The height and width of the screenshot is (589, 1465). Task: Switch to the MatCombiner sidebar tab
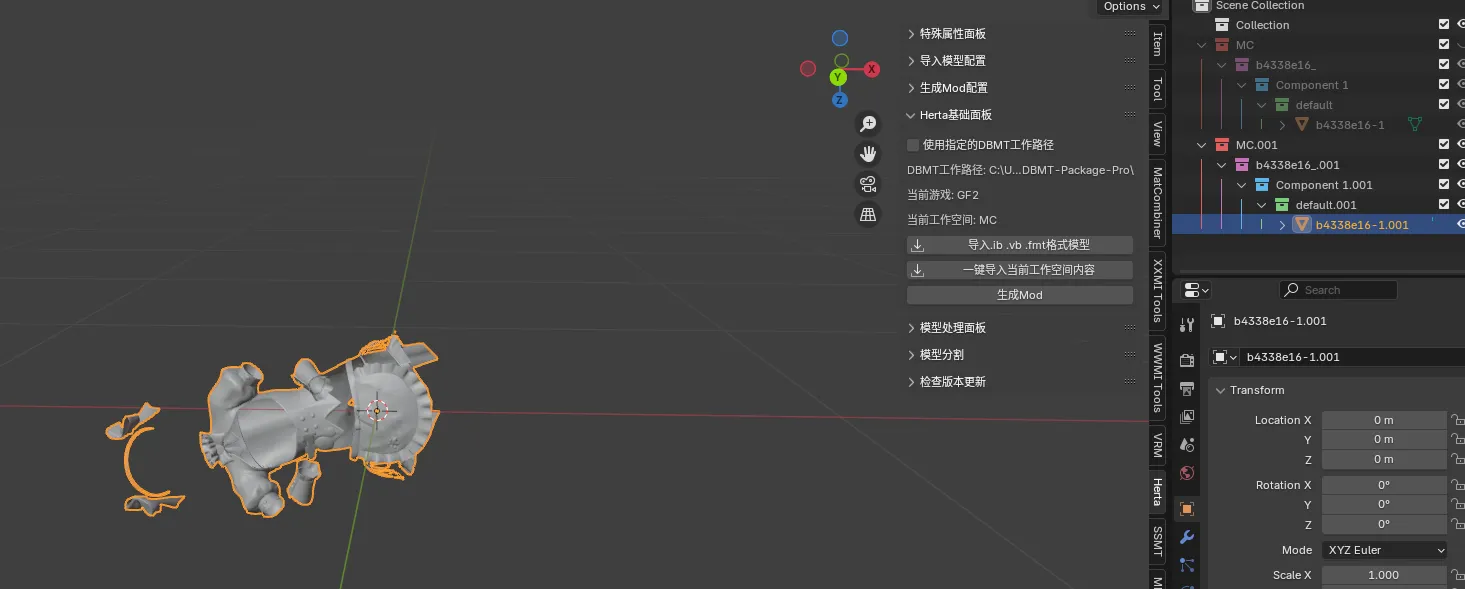tap(1158, 203)
